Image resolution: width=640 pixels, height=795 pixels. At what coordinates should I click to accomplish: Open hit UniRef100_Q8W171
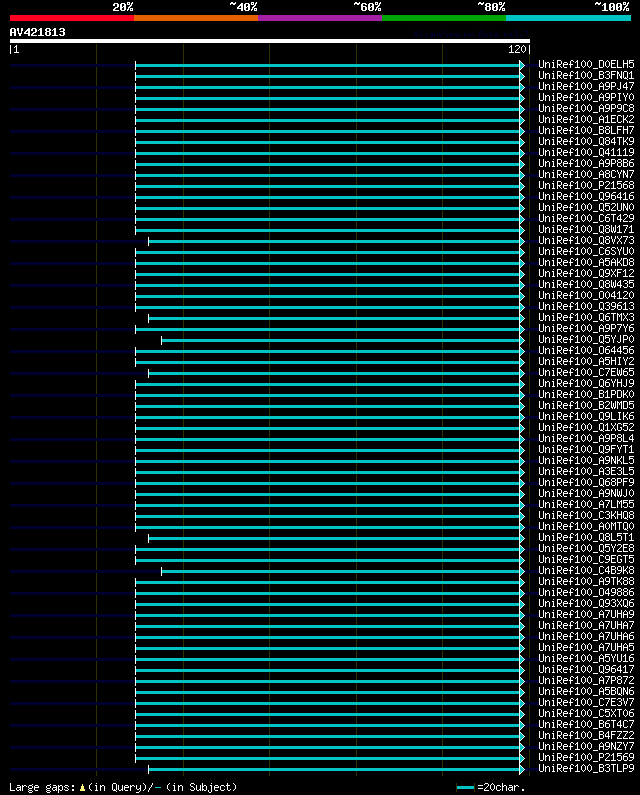point(586,229)
